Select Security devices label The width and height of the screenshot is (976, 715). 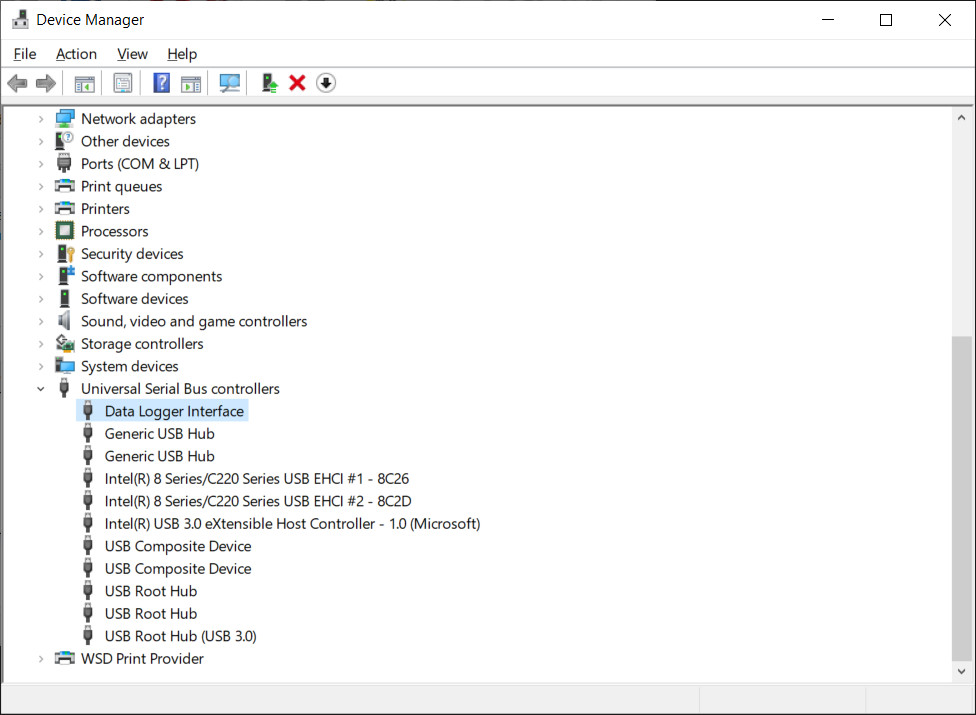132,254
